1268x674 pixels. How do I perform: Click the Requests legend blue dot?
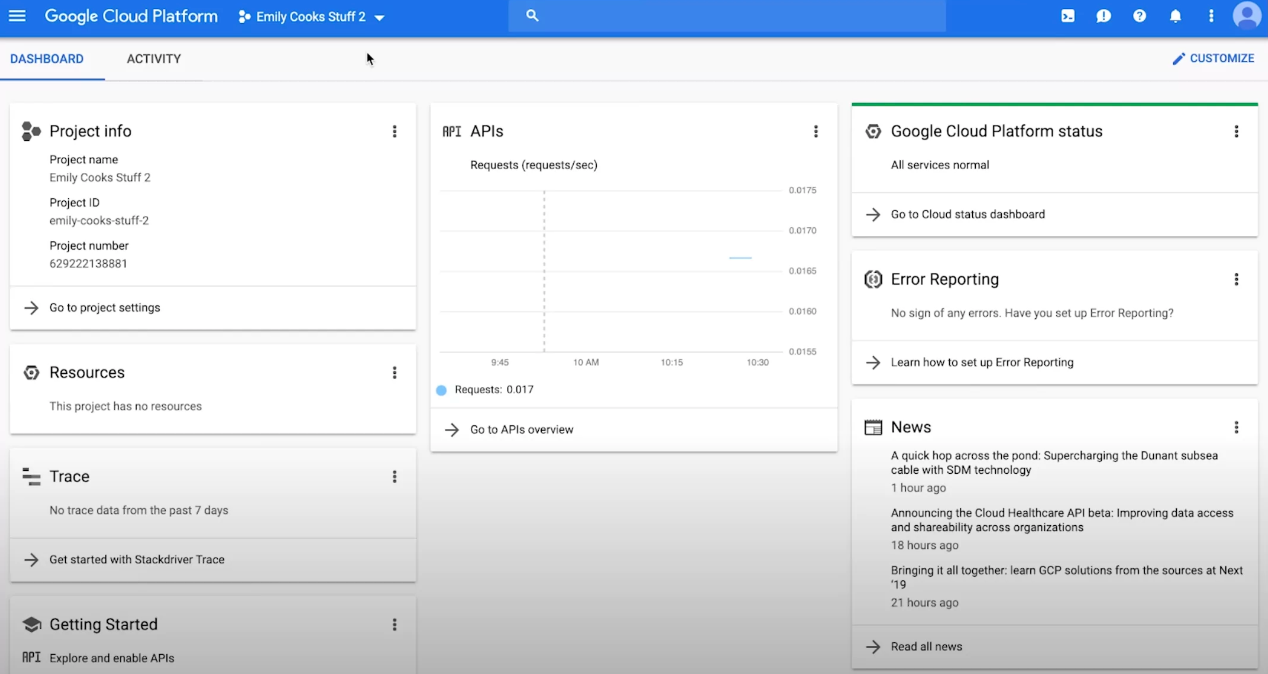(441, 390)
